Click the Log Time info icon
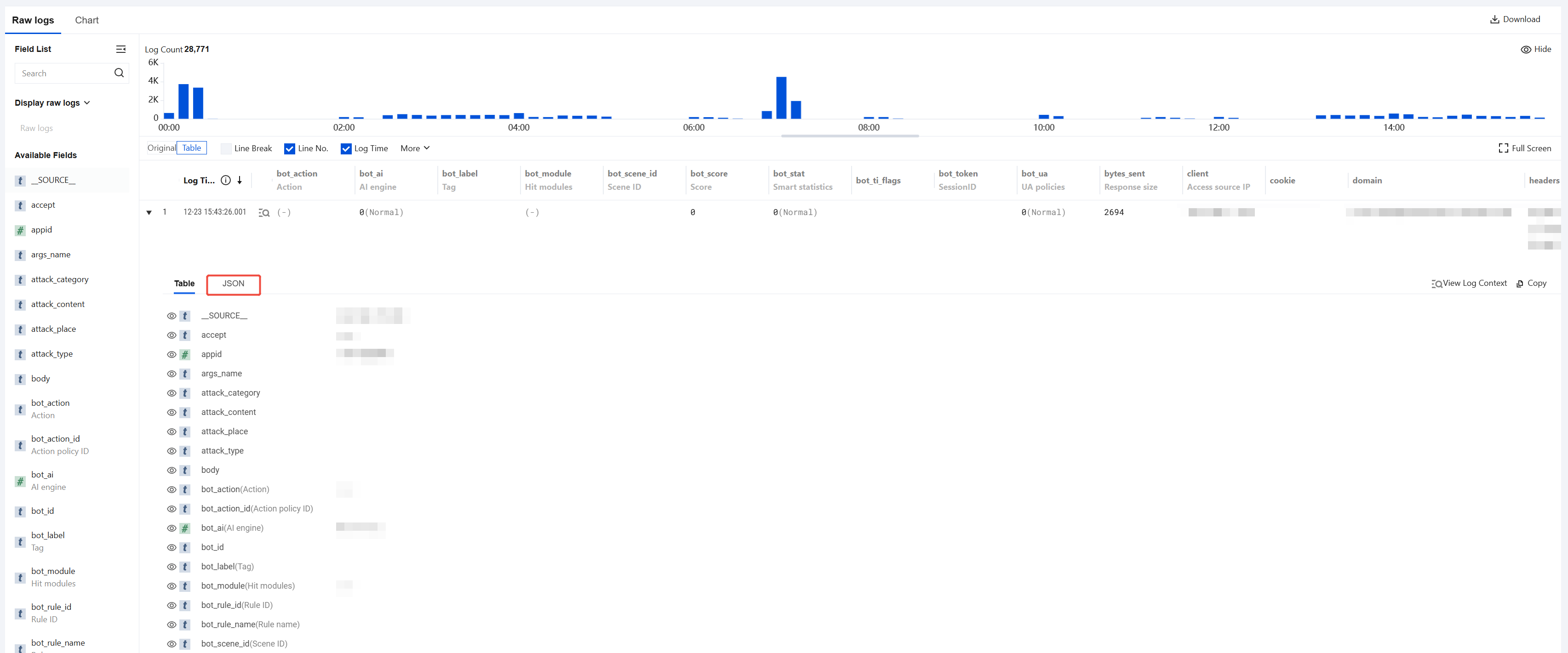 (225, 180)
